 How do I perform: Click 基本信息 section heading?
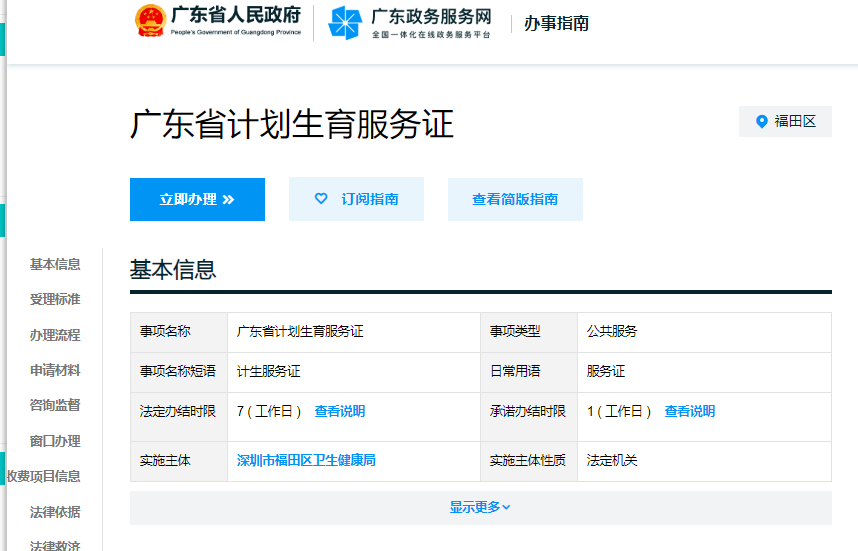click(173, 270)
